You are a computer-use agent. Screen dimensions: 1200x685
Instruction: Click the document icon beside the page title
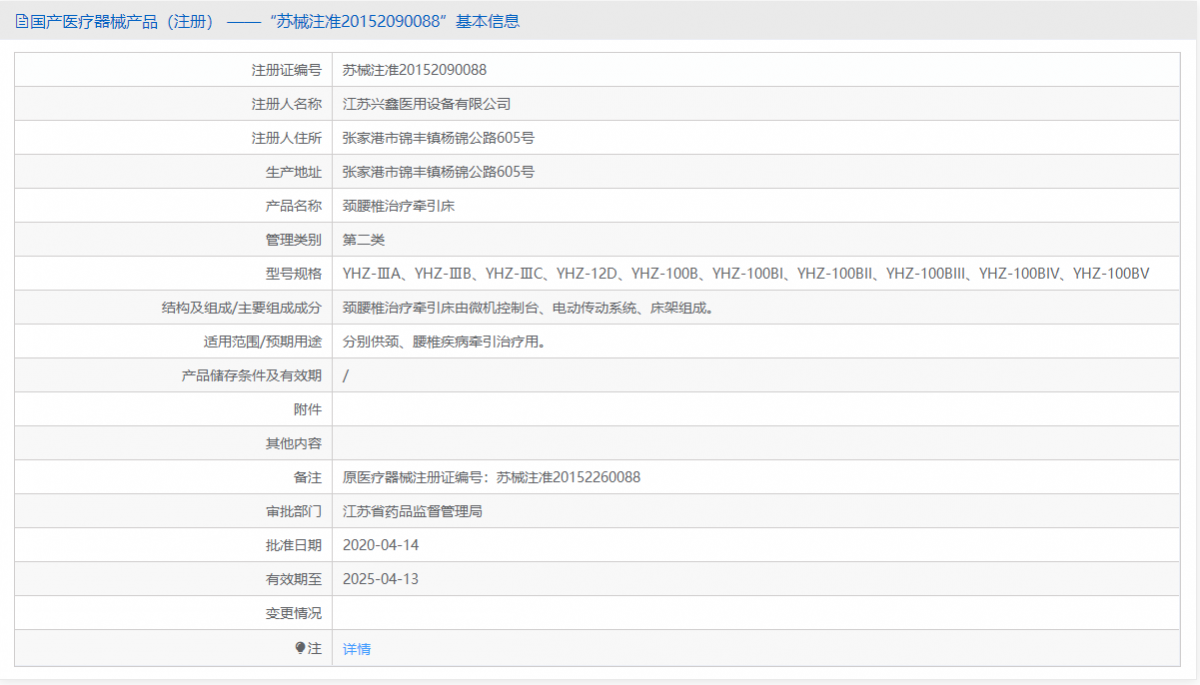22,21
